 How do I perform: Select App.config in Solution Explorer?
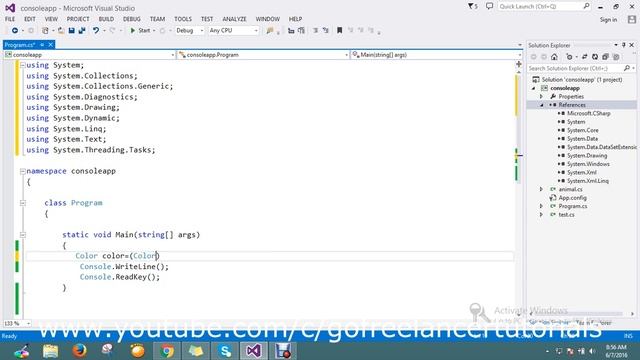click(573, 198)
